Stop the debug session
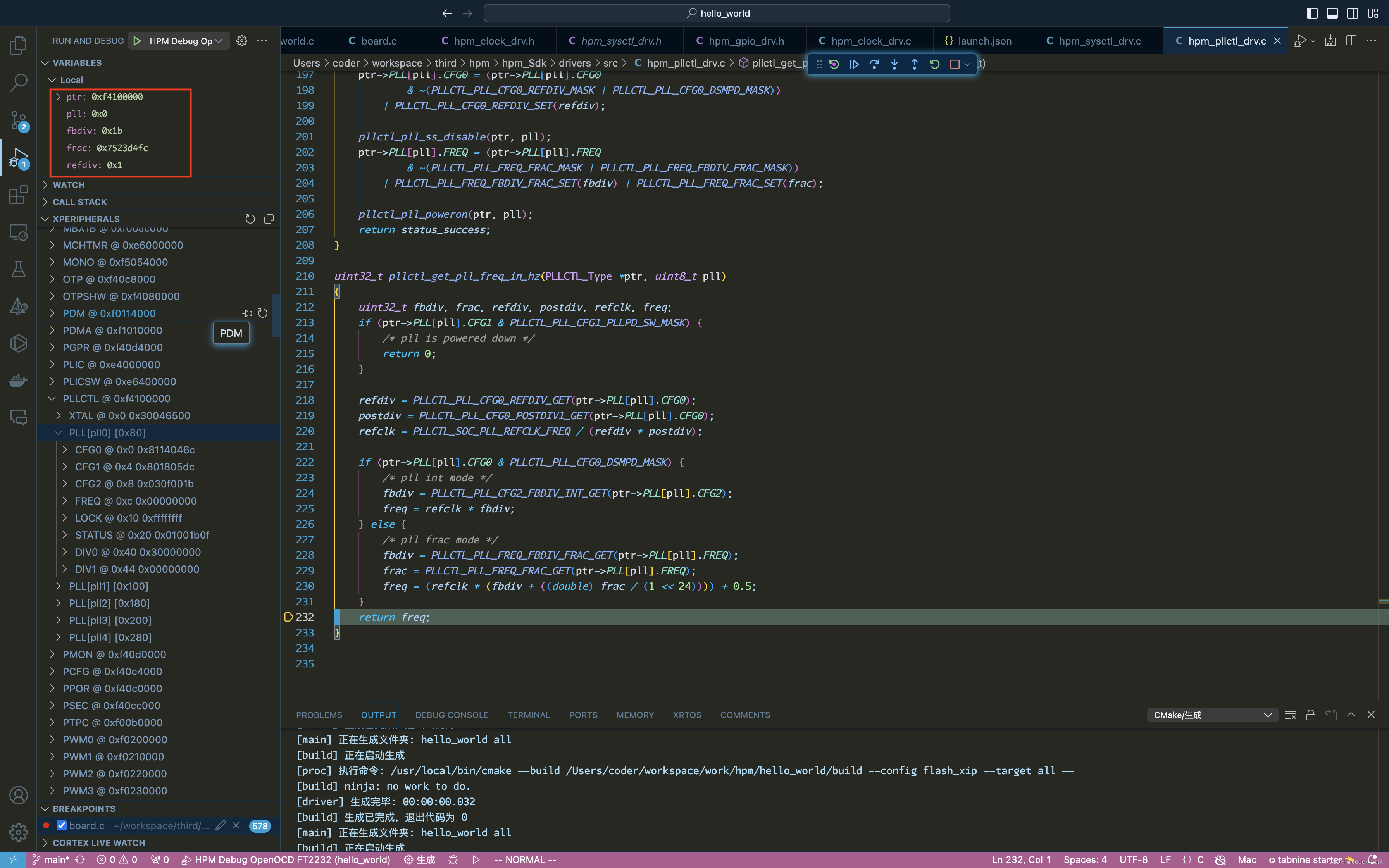Screen dimensions: 1389x868 (x=955, y=64)
